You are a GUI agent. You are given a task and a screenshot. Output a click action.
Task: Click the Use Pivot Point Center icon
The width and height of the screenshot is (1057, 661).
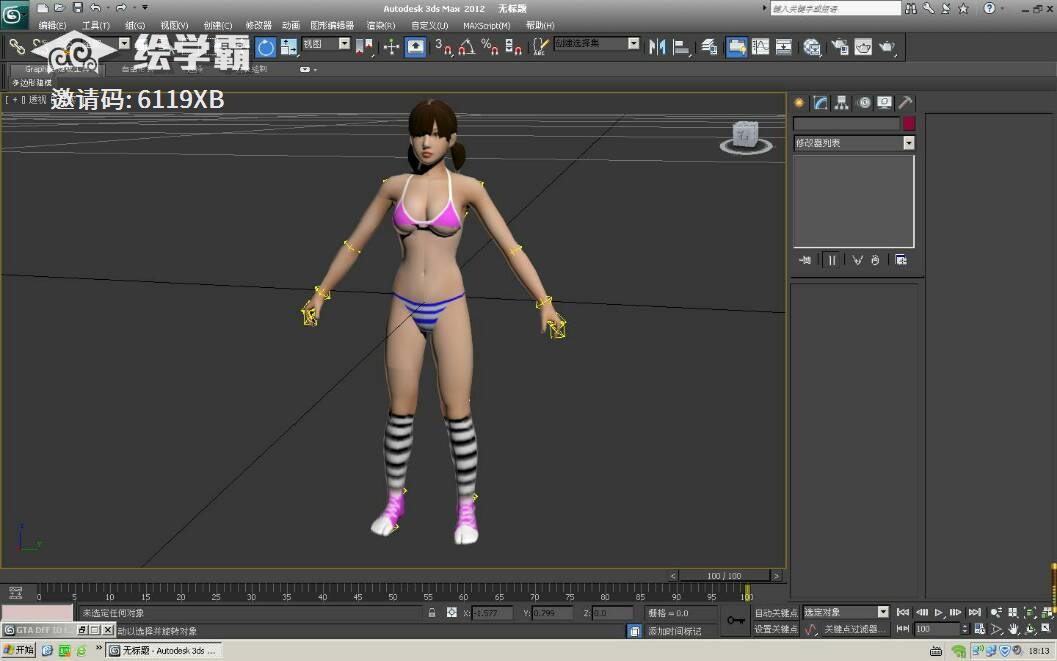pos(363,47)
